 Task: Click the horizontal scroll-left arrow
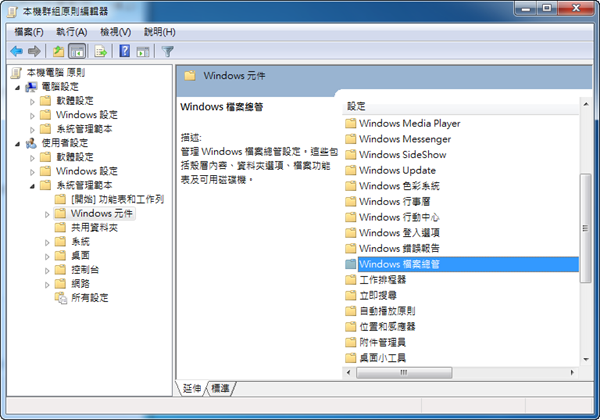coord(348,372)
